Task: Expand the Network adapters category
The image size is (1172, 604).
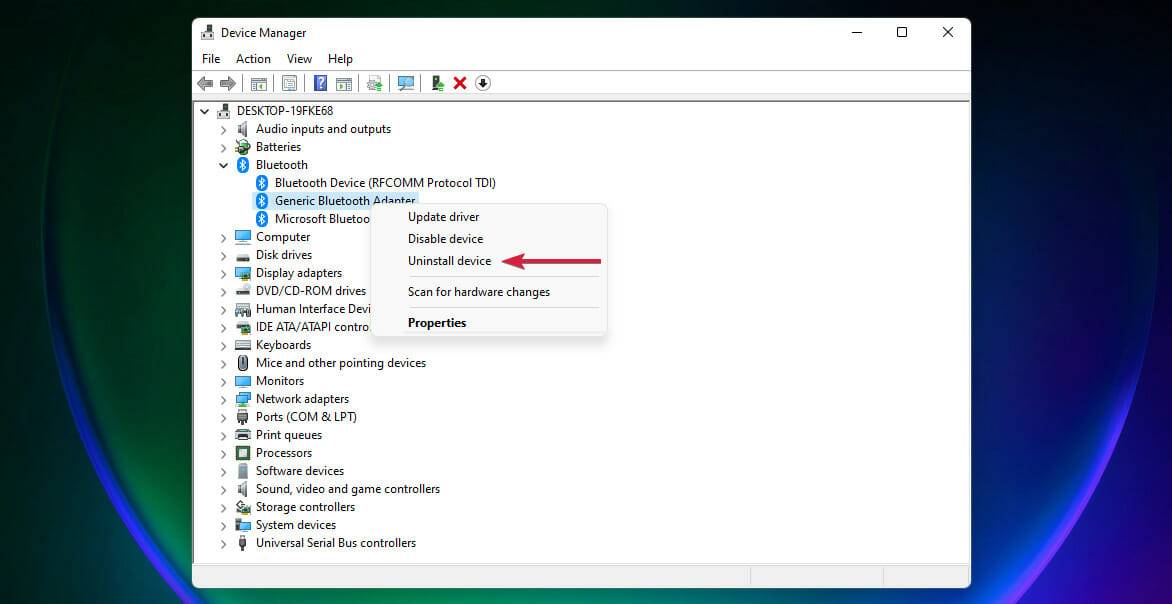Action: pos(223,399)
